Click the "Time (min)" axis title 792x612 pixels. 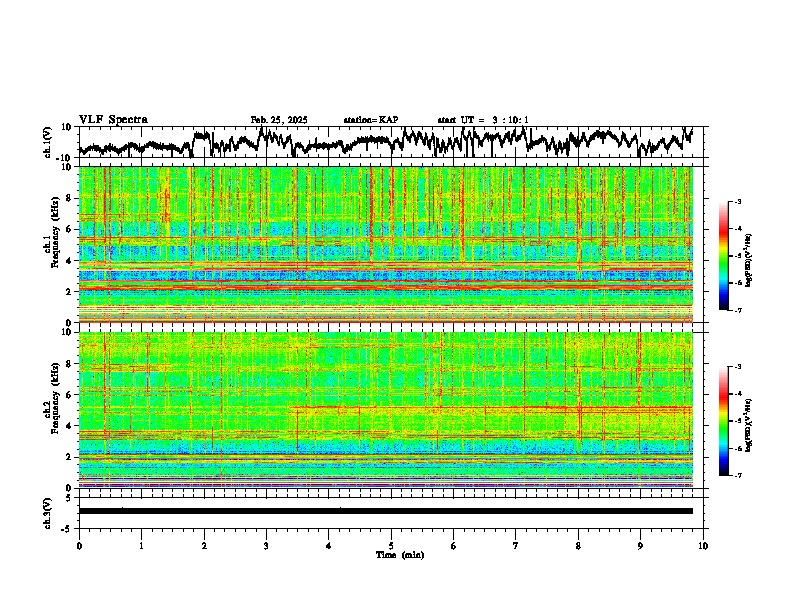click(x=400, y=555)
